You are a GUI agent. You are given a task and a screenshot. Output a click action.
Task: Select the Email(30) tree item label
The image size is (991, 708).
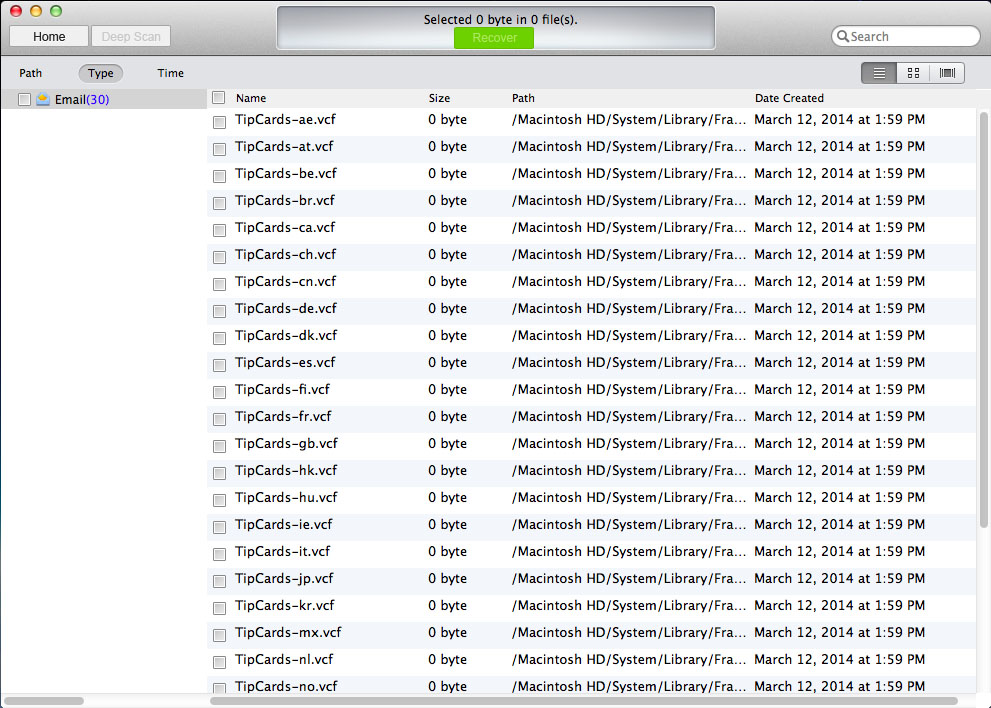[x=82, y=100]
